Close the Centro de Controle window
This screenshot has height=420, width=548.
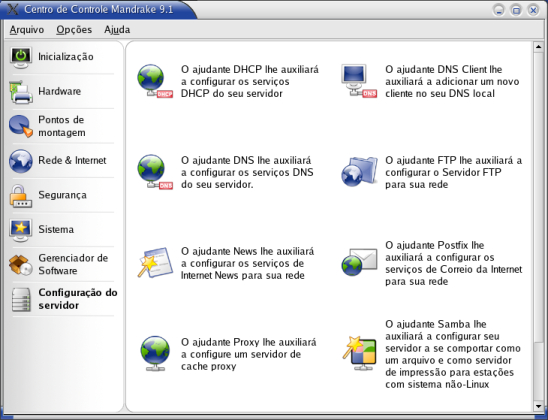pyautogui.click(x=533, y=10)
